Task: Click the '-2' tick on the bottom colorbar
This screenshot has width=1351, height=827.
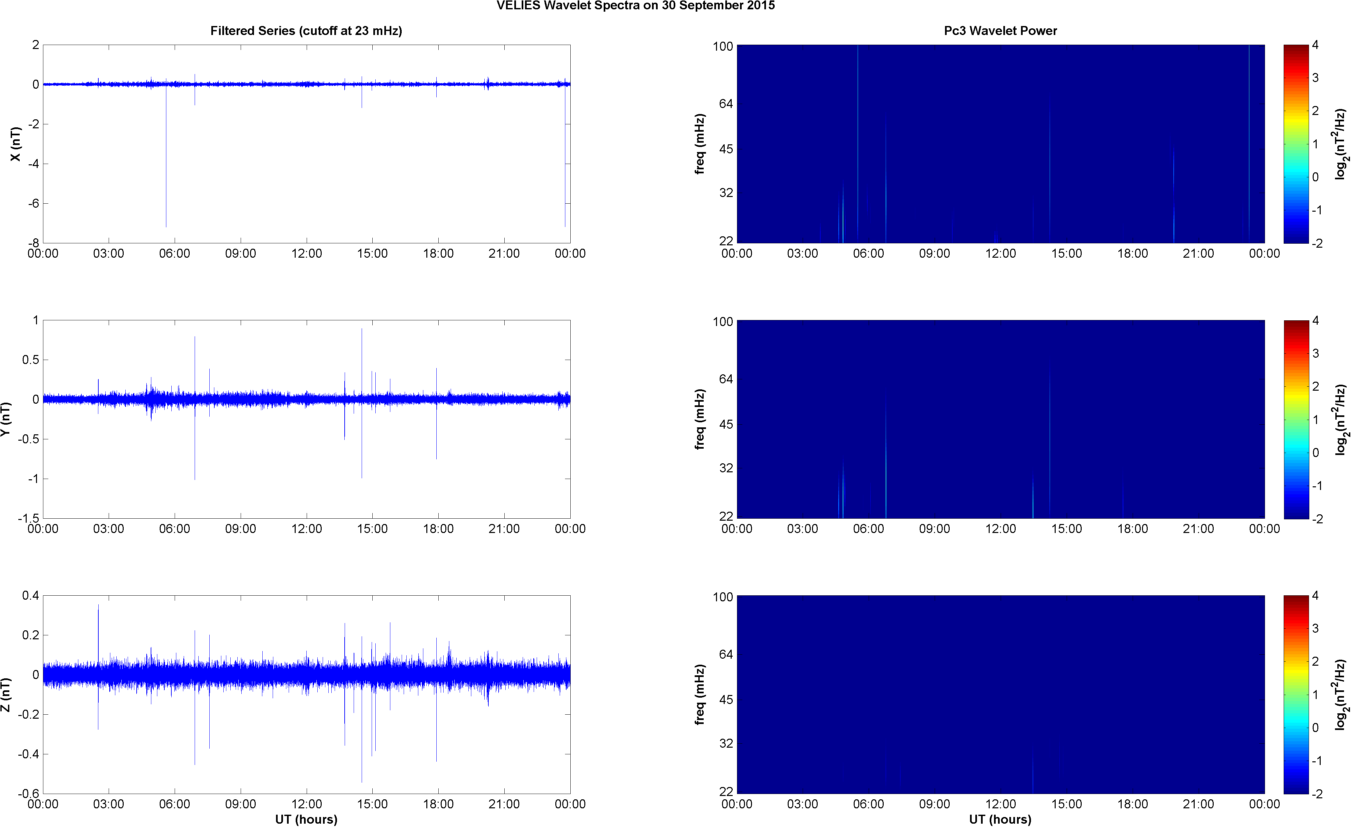Action: click(1319, 793)
